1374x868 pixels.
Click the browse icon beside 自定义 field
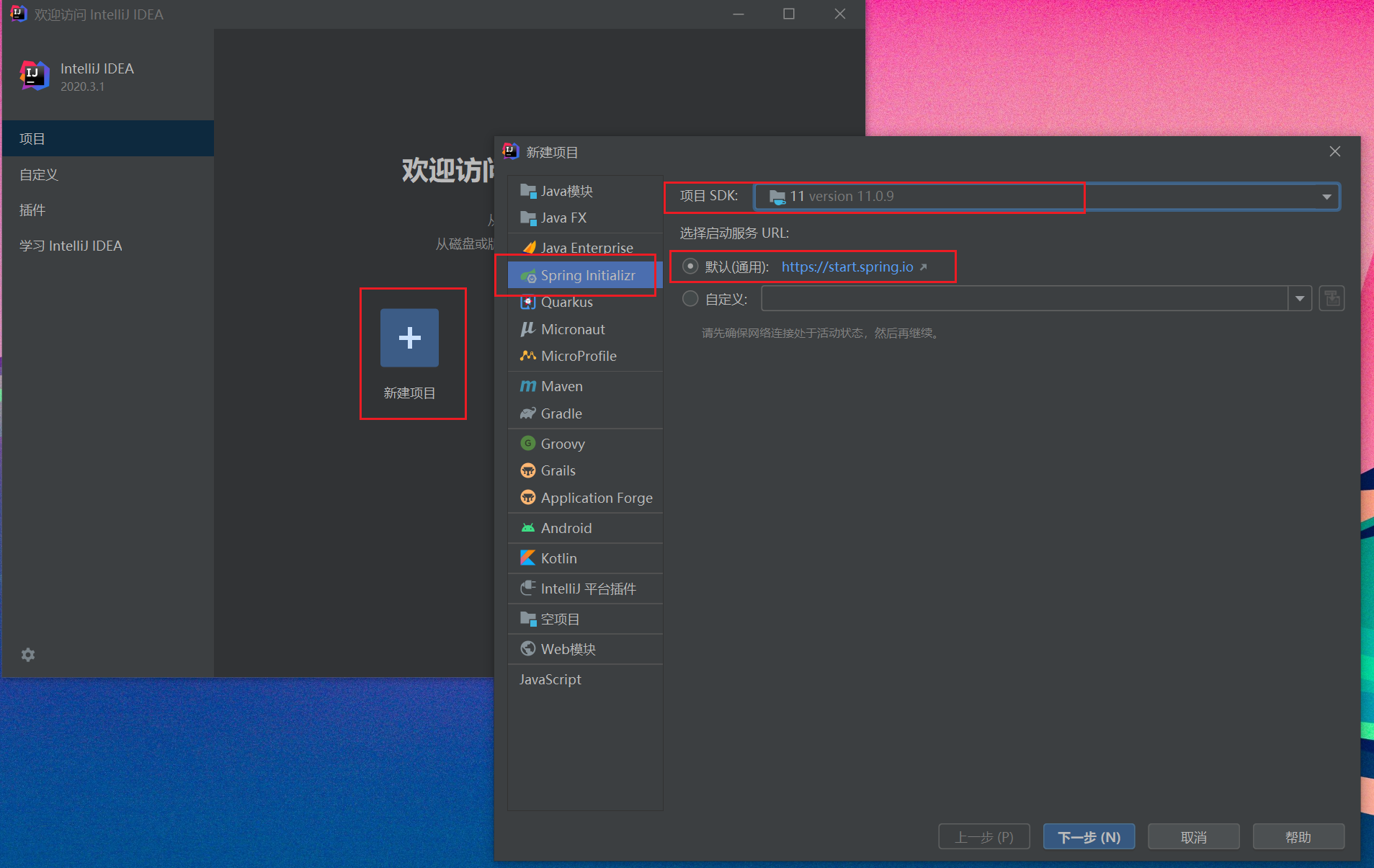[1331, 298]
